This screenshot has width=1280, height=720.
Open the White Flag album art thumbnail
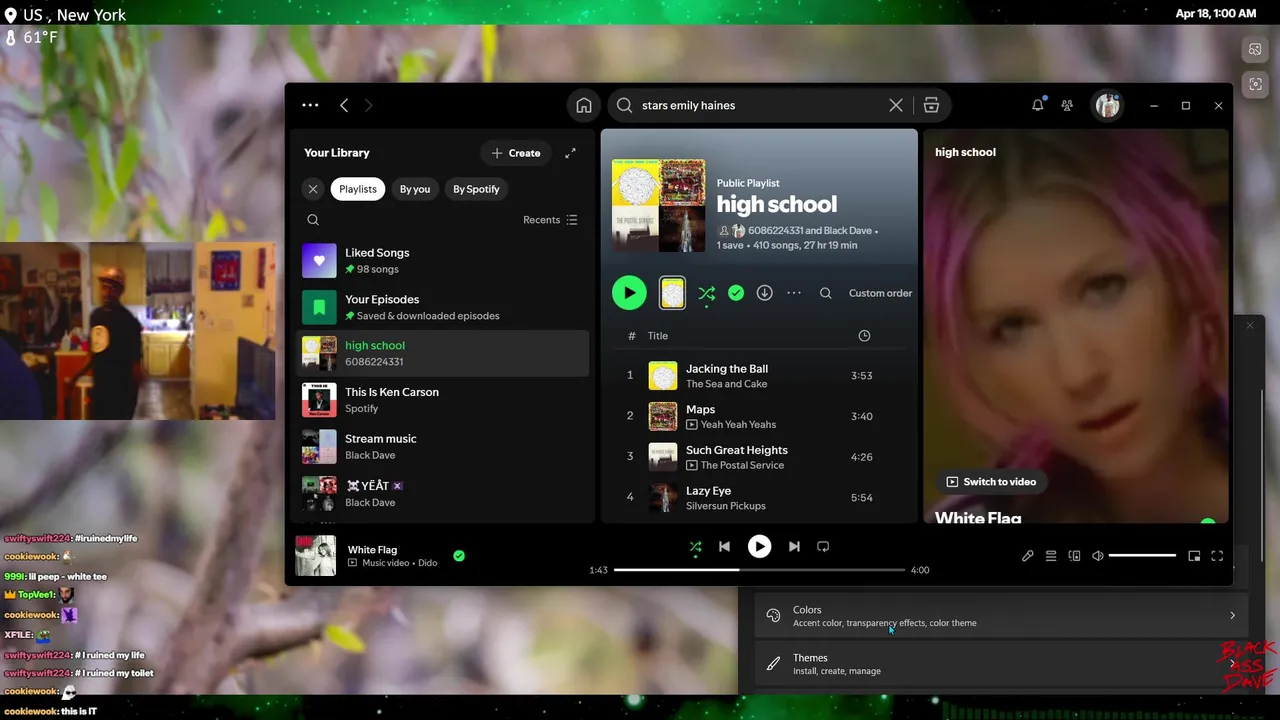coord(316,556)
